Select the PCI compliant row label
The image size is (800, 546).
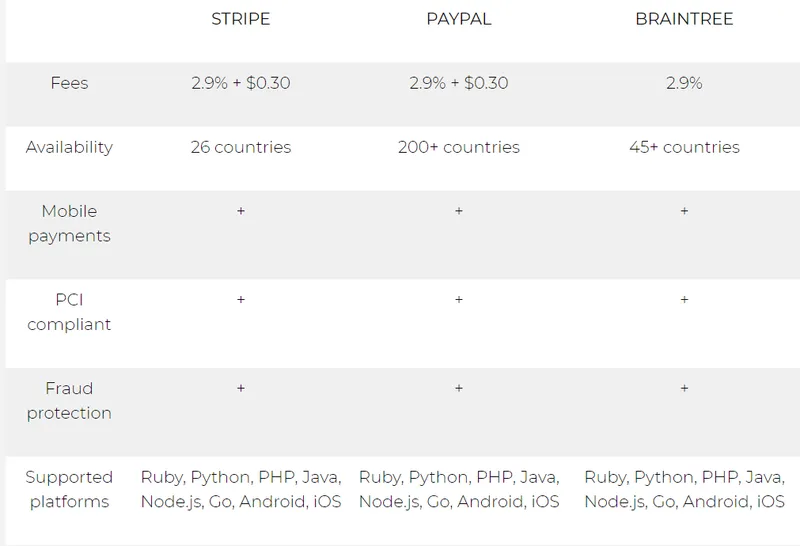[x=69, y=312]
